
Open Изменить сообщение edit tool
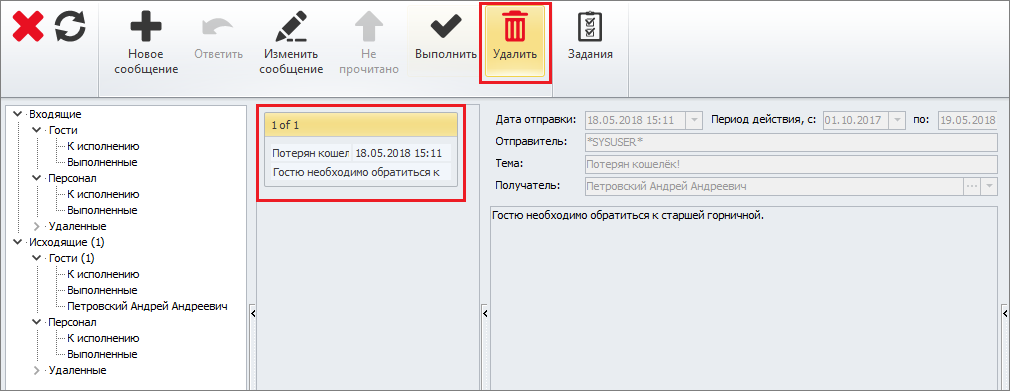[291, 44]
